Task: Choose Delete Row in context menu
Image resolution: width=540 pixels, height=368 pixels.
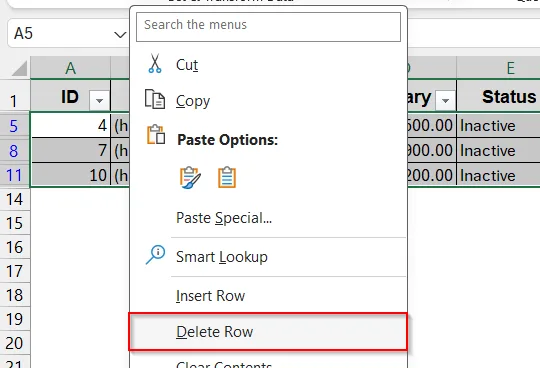Action: (x=268, y=332)
